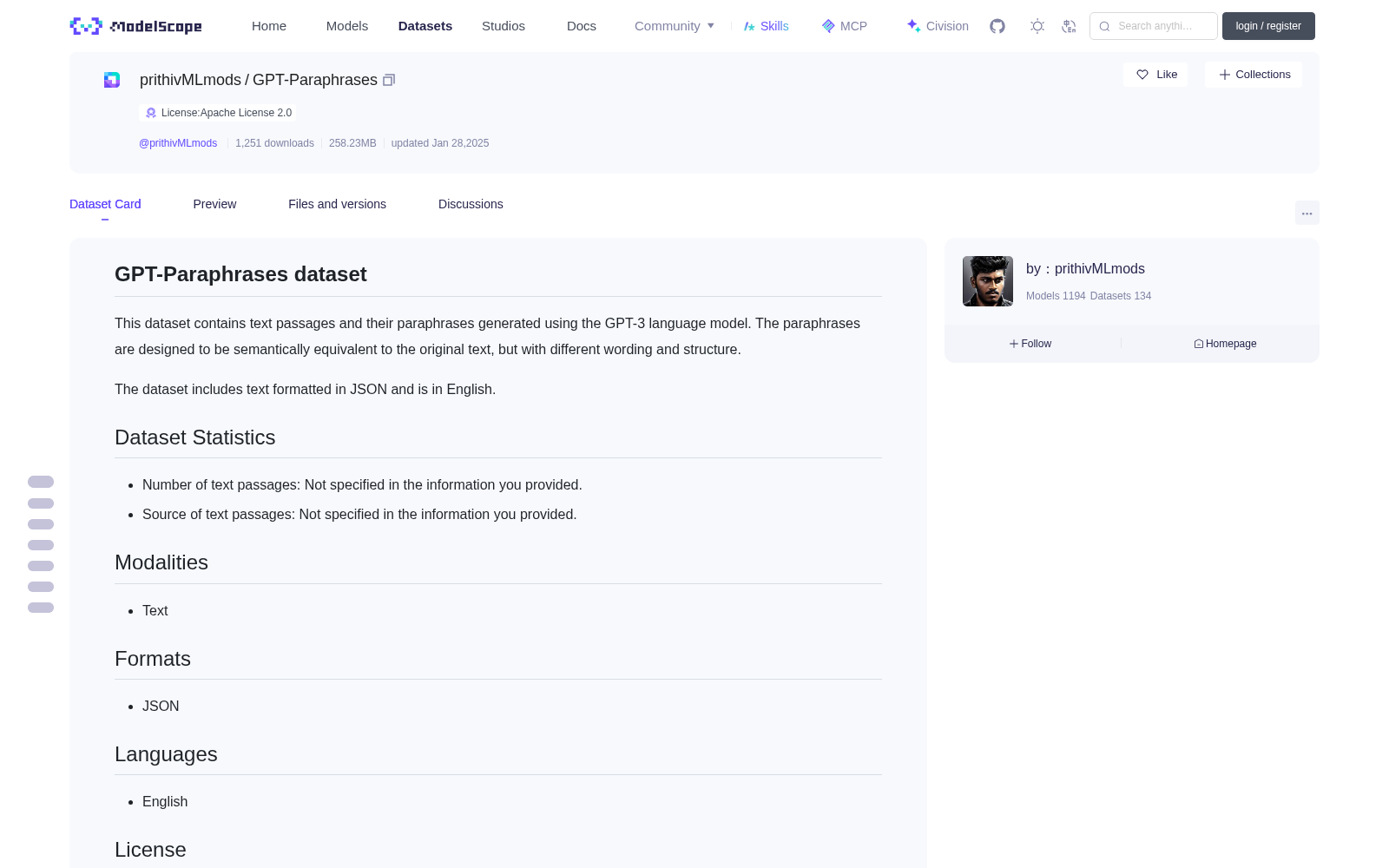Screen dimensions: 1389x868
Task: Click the 258.23MB size text
Action: (x=352, y=143)
